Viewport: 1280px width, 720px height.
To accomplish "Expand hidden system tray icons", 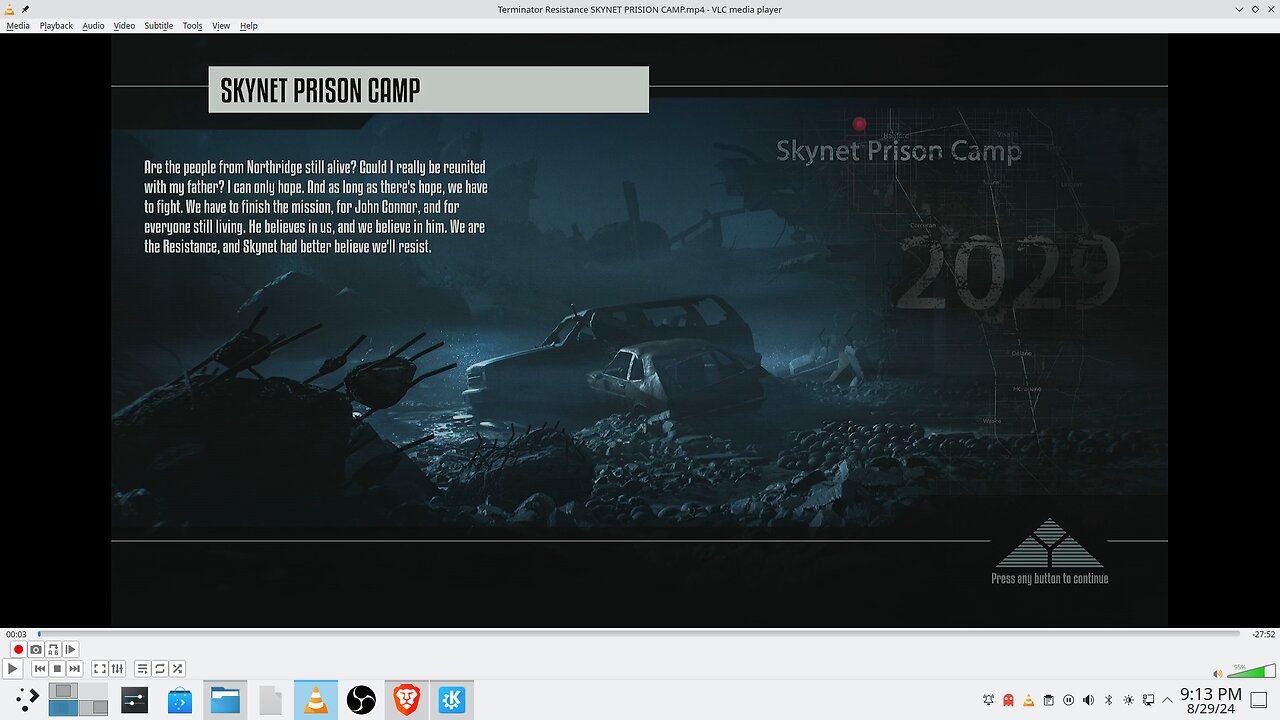I will [1167, 700].
